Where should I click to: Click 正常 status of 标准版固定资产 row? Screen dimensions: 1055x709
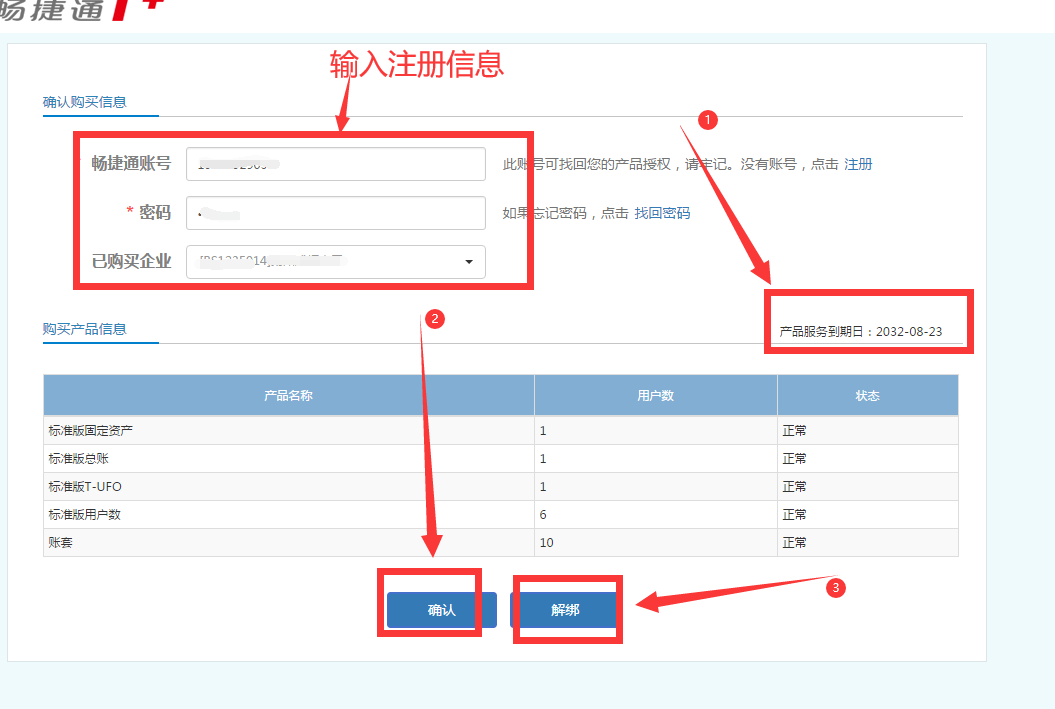pyautogui.click(x=795, y=431)
